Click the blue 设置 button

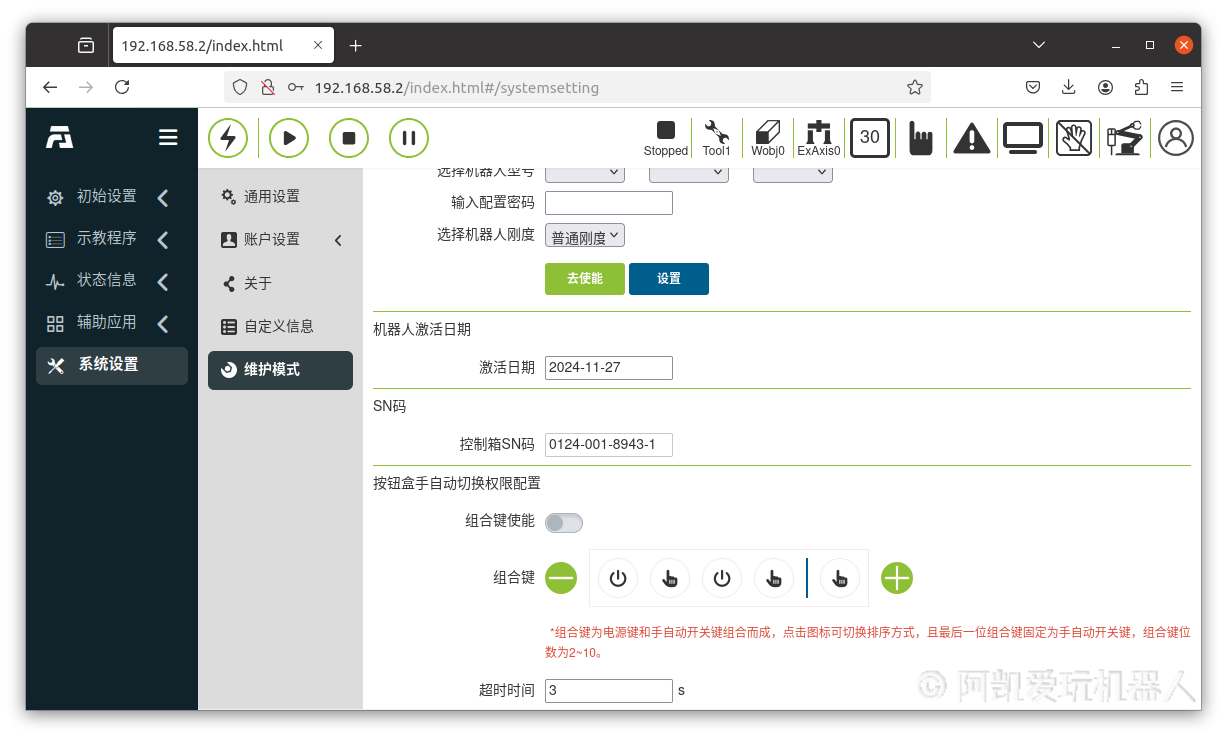(668, 279)
